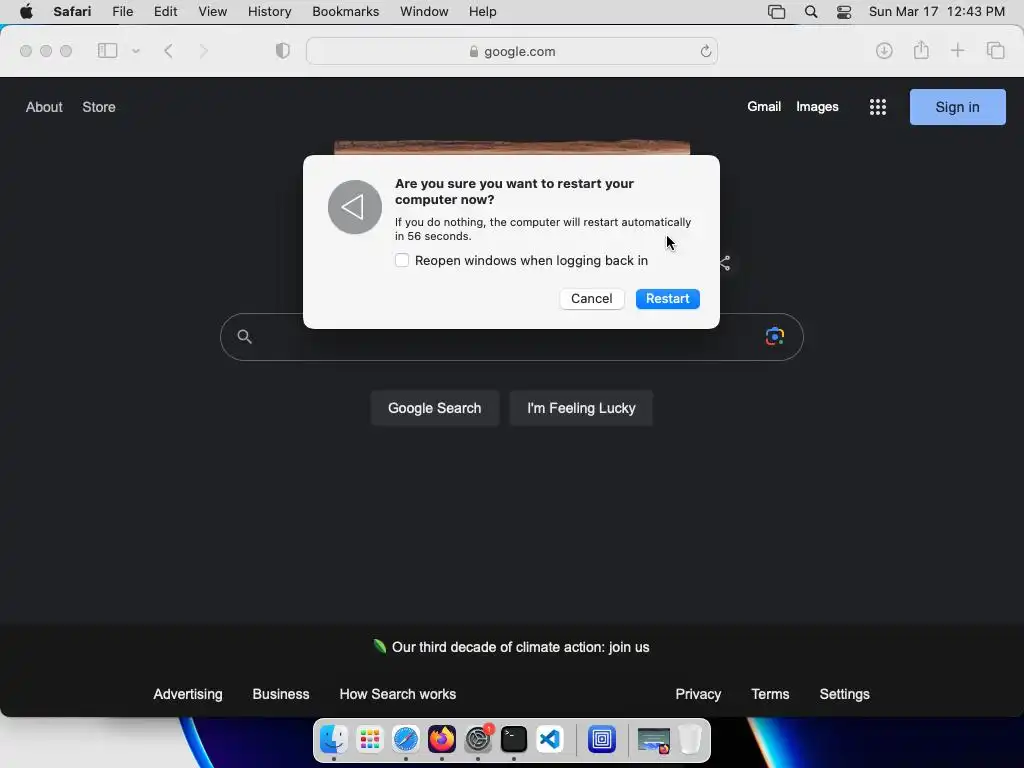
Task: Toggle Safari sidebar icon
Action: [107, 51]
